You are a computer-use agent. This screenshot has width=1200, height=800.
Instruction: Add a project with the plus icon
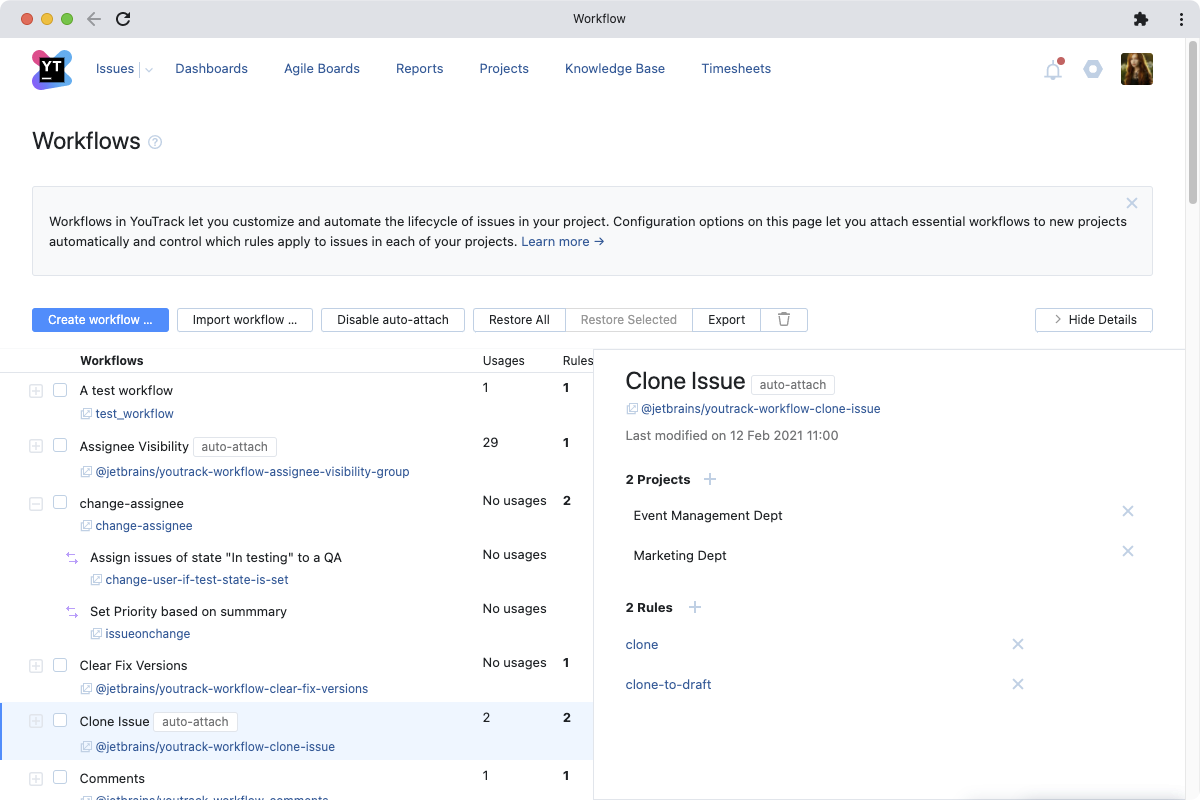710,480
